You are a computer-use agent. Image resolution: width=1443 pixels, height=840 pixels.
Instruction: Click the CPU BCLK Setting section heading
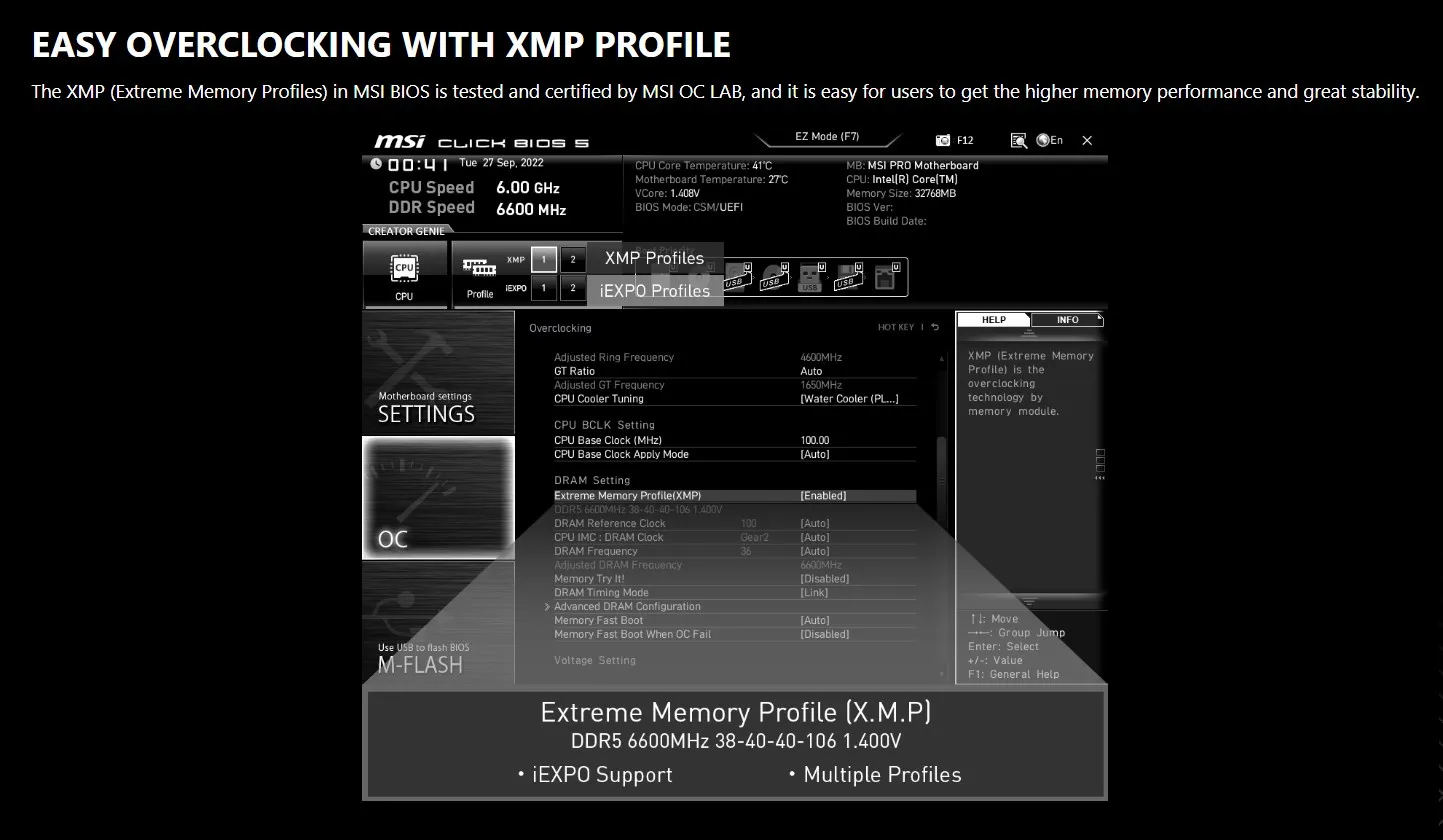click(604, 425)
